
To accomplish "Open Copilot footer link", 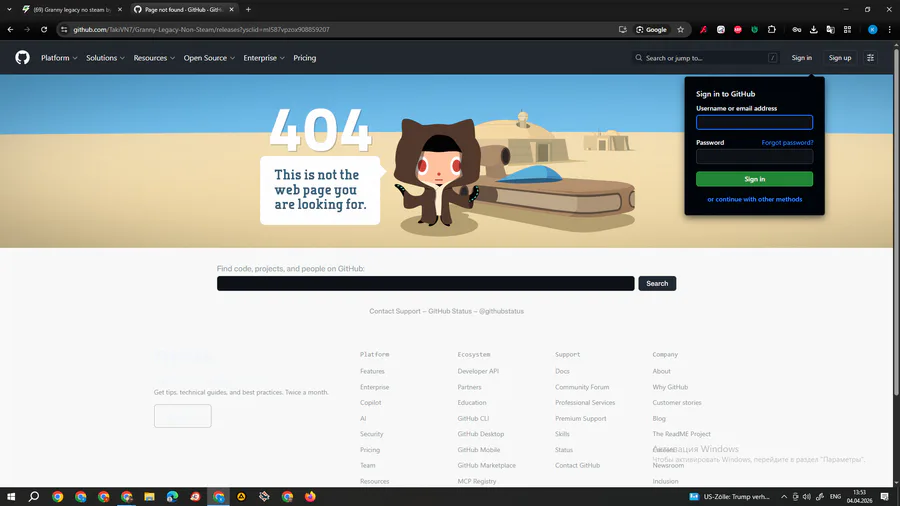I will (x=370, y=403).
